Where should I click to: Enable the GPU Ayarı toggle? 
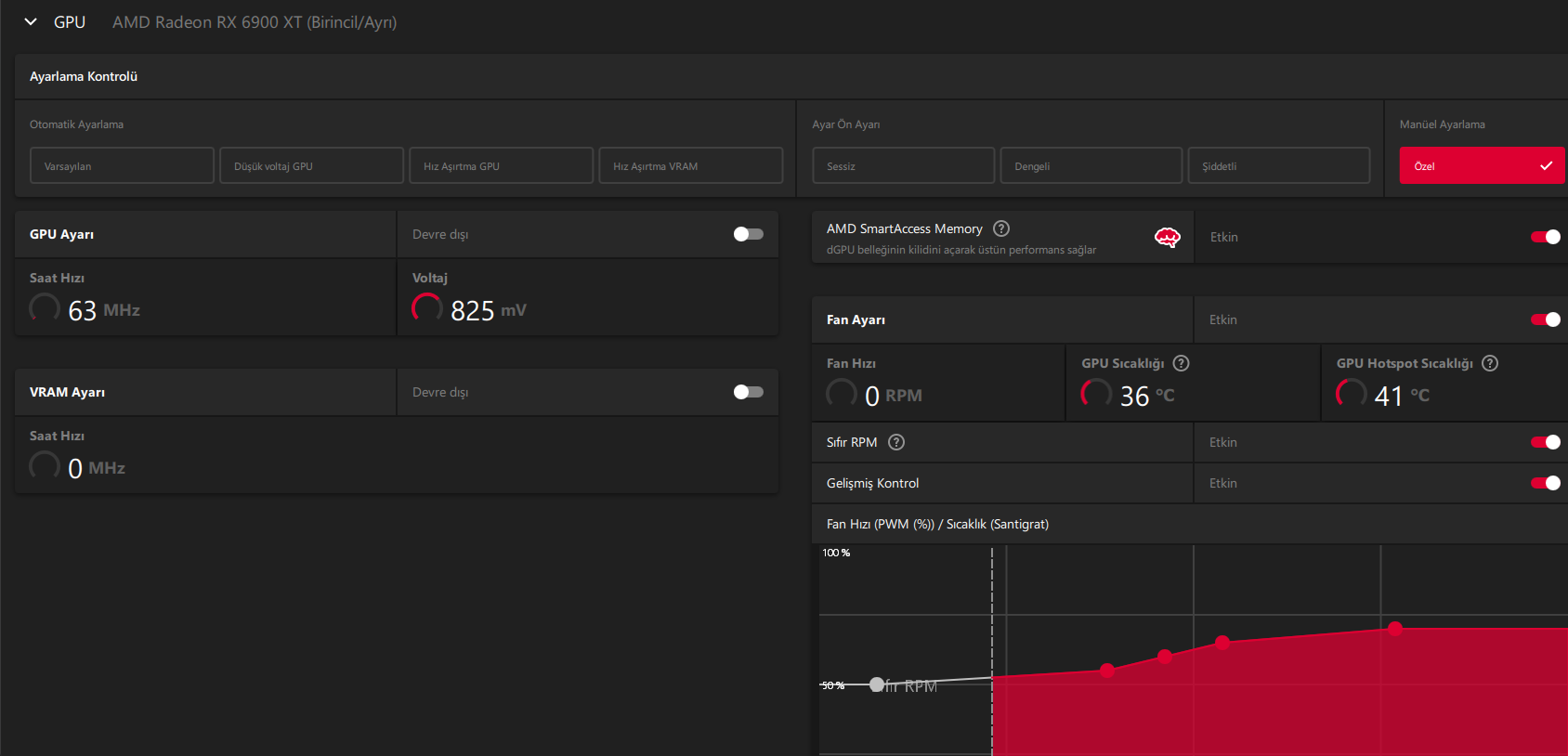coord(748,234)
